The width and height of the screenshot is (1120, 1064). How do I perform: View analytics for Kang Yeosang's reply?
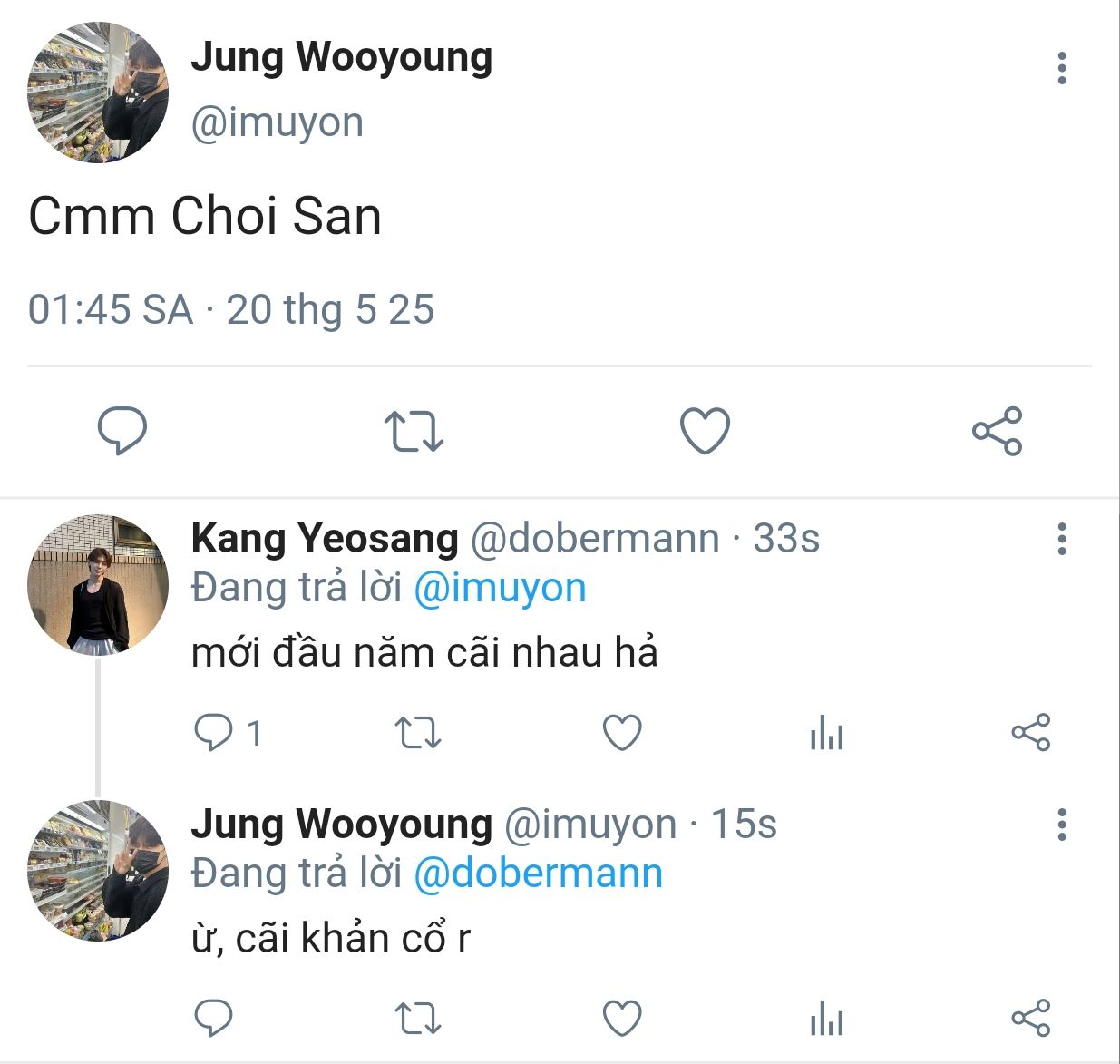(x=826, y=733)
